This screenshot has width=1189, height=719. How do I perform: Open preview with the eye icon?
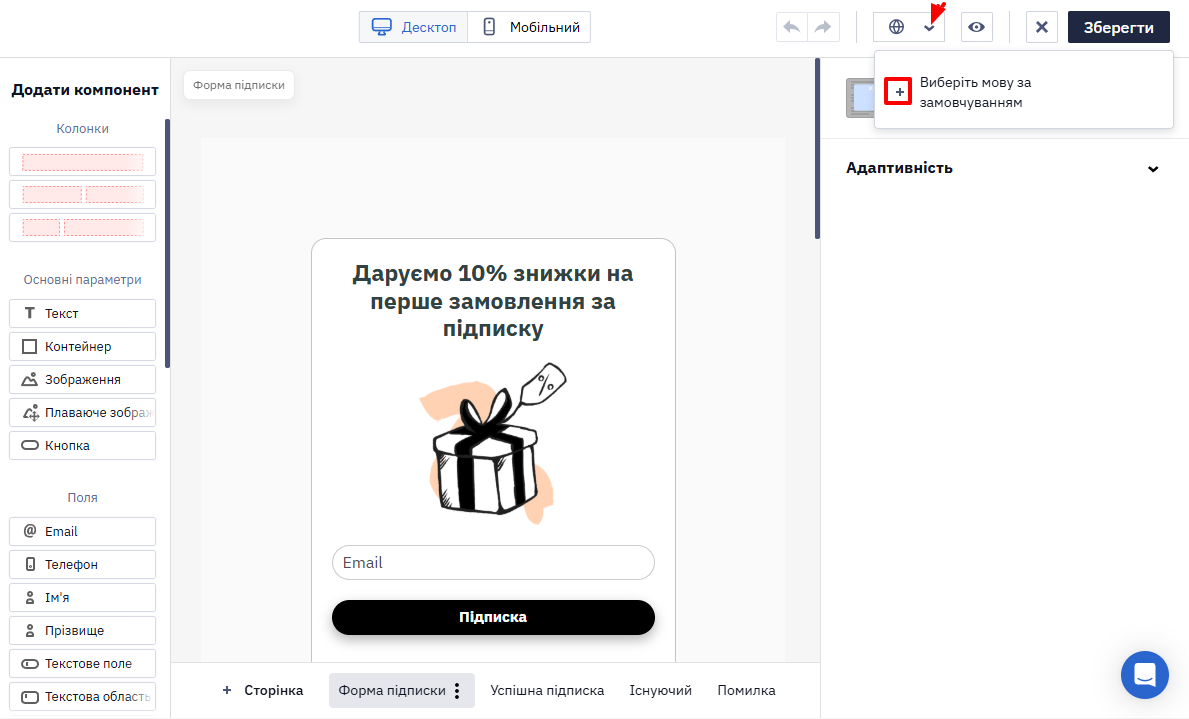[x=977, y=27]
